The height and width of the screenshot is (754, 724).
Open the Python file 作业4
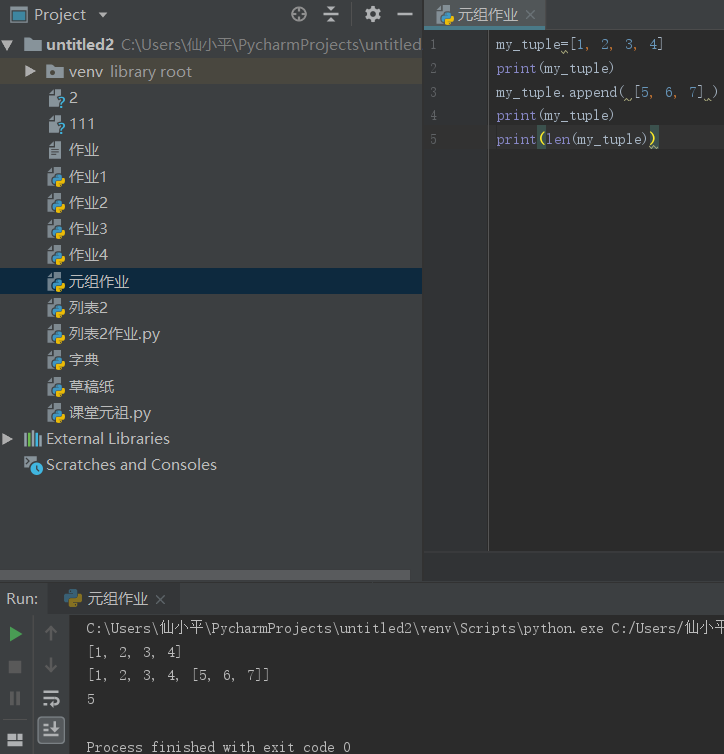click(x=88, y=254)
